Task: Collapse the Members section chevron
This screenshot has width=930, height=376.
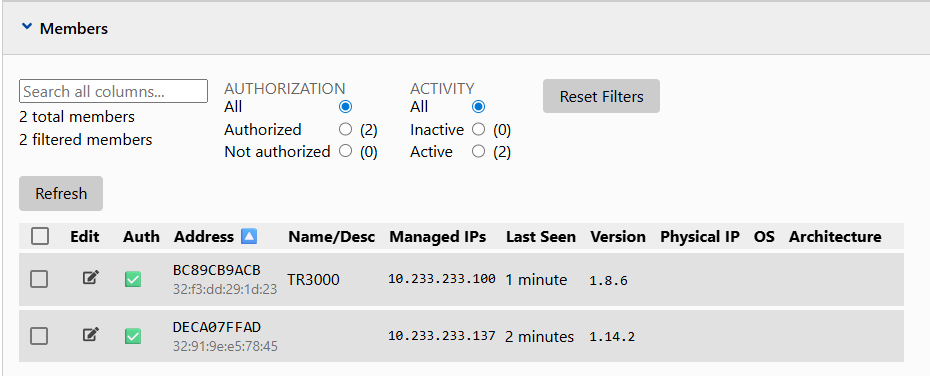Action: point(26,27)
